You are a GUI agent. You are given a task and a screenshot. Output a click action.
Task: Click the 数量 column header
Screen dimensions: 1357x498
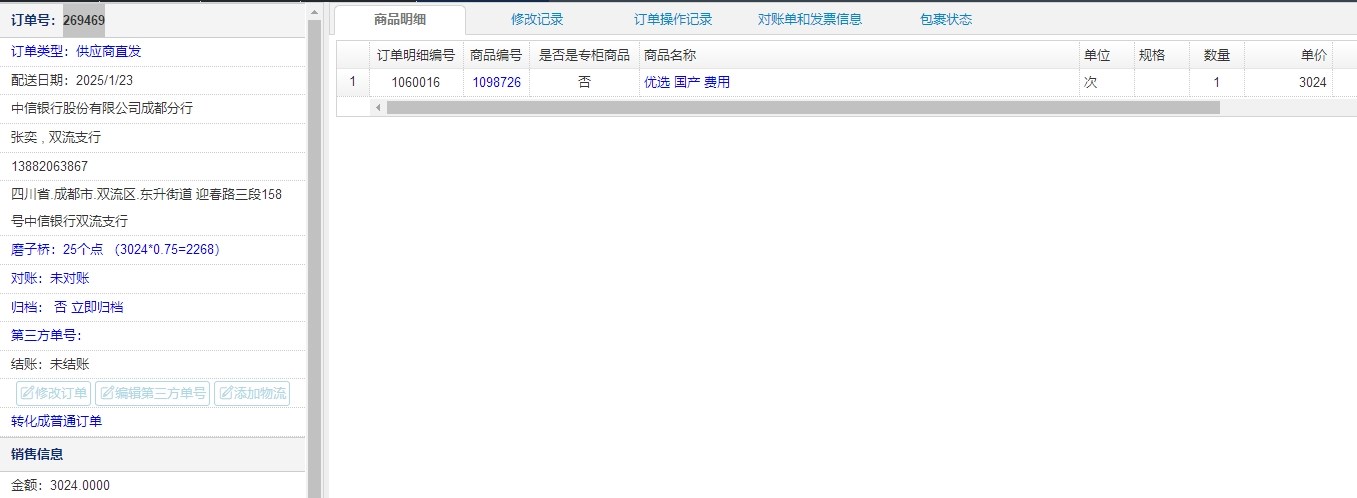tap(1217, 55)
